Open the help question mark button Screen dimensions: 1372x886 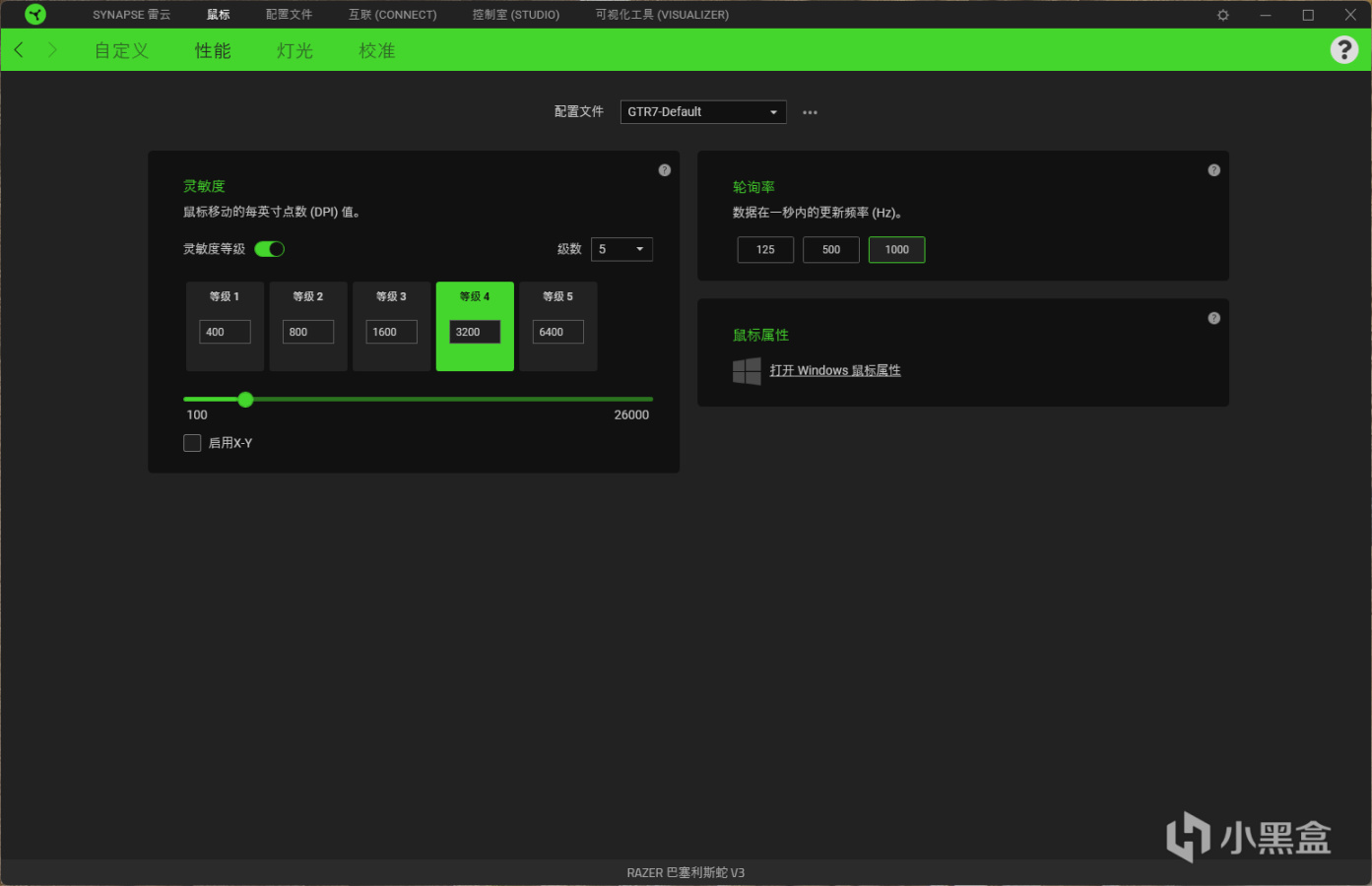coord(1344,49)
